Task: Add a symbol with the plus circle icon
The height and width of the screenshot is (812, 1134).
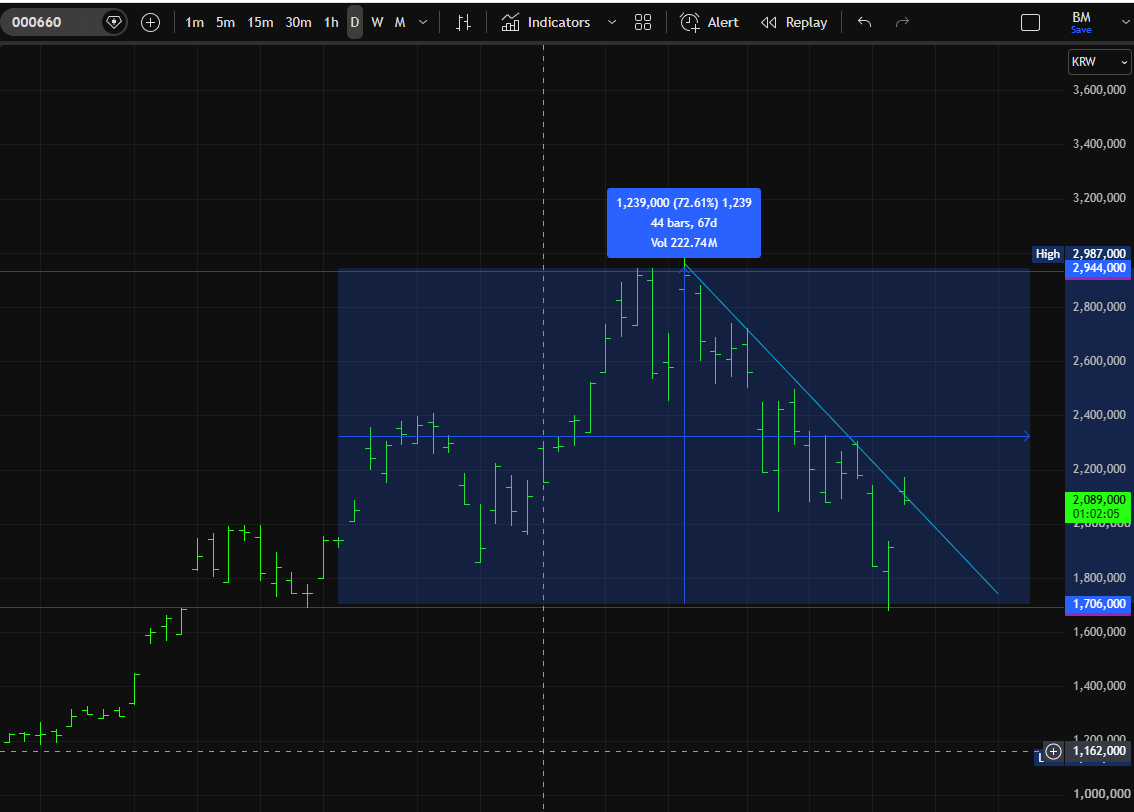Action: coord(150,22)
